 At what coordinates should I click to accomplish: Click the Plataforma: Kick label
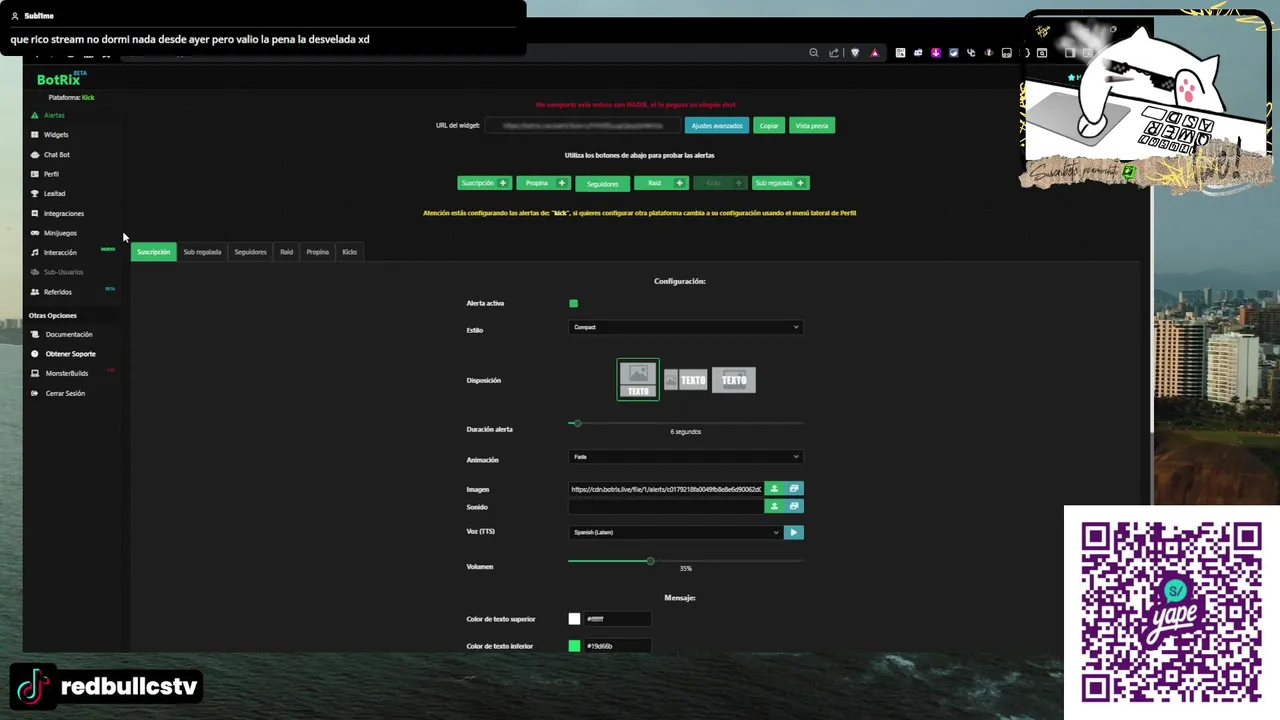[x=71, y=98]
